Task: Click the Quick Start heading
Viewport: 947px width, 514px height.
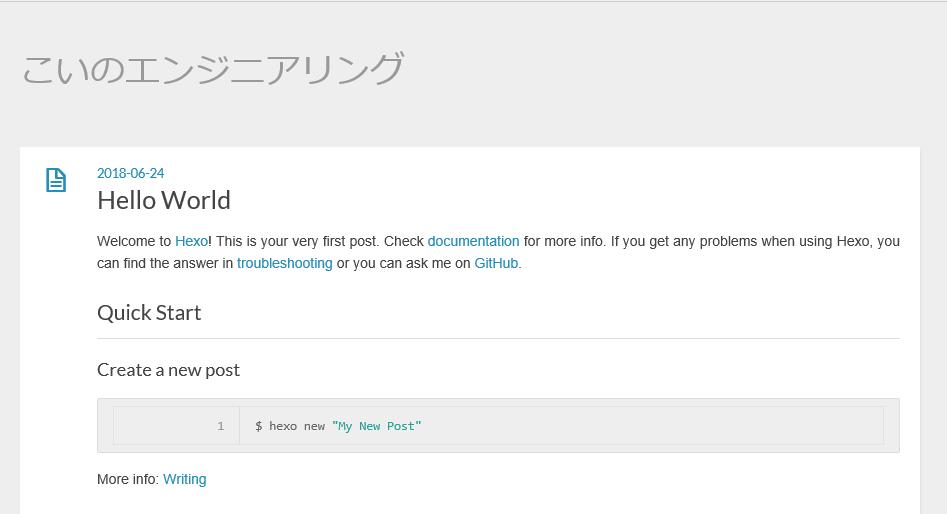Action: pos(149,313)
